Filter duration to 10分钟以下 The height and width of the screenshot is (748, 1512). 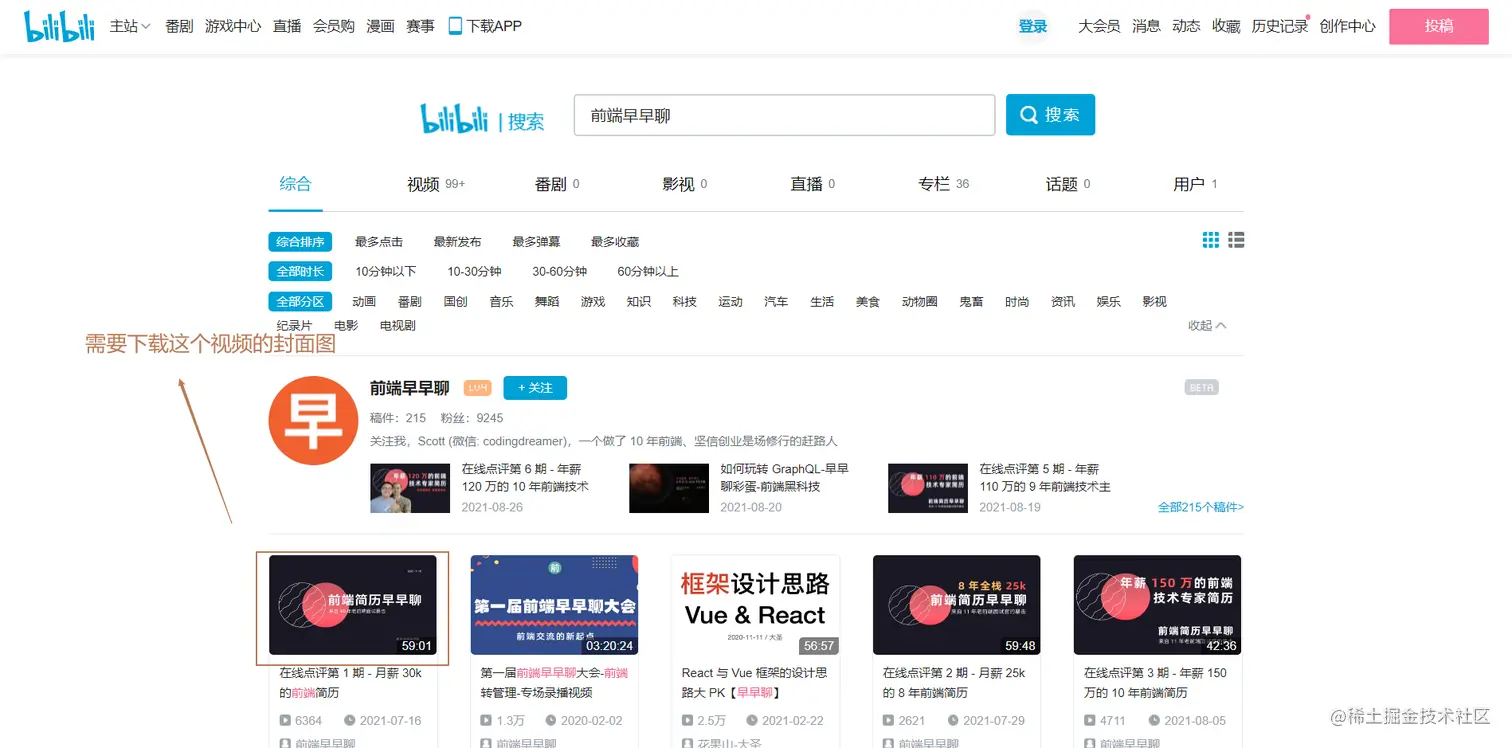[386, 272]
